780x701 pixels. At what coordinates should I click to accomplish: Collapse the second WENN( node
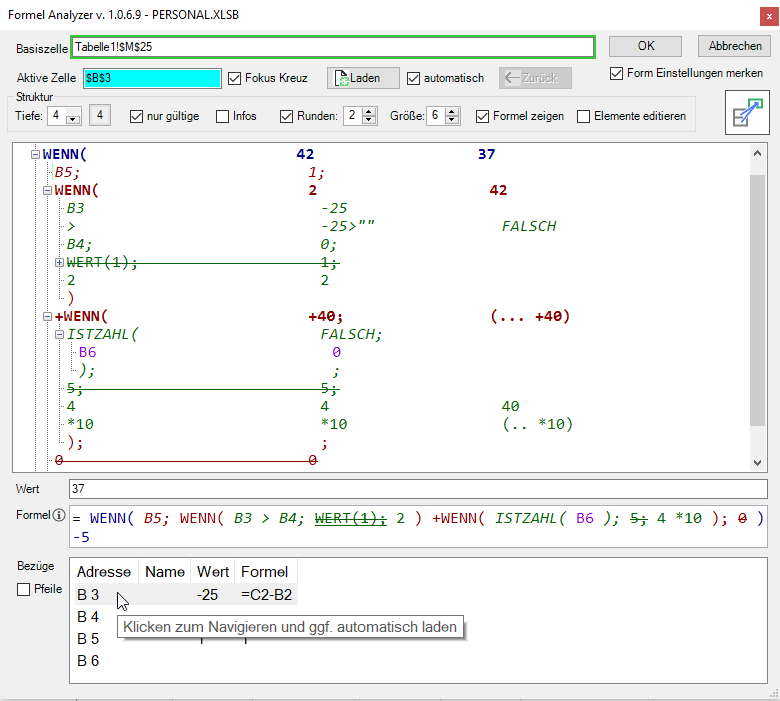point(47,190)
